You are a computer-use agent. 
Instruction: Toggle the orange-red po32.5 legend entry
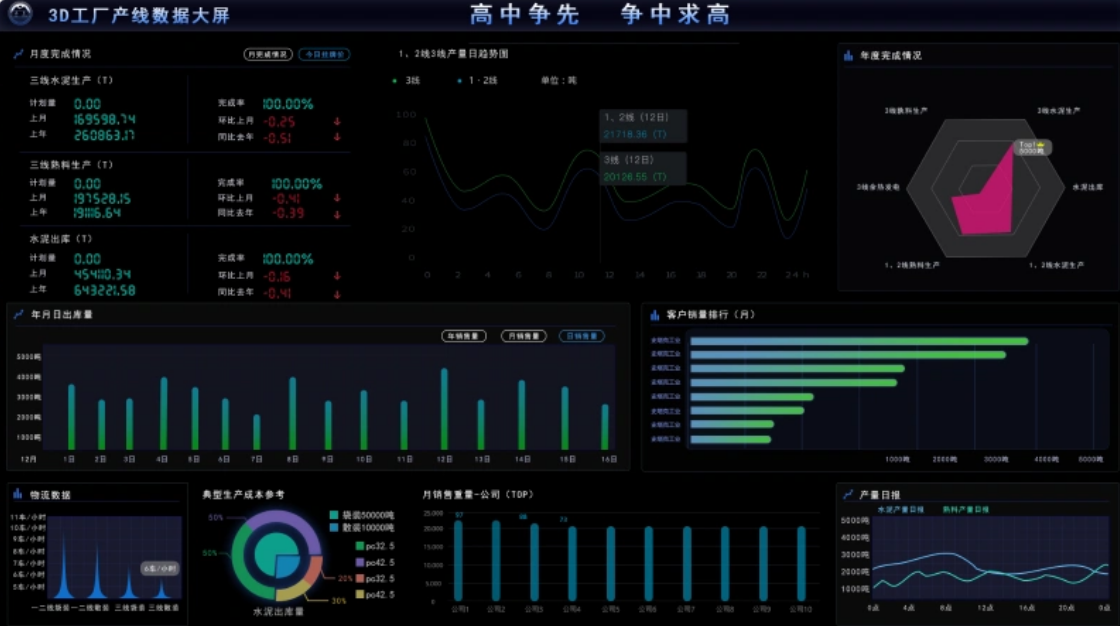tap(375, 579)
